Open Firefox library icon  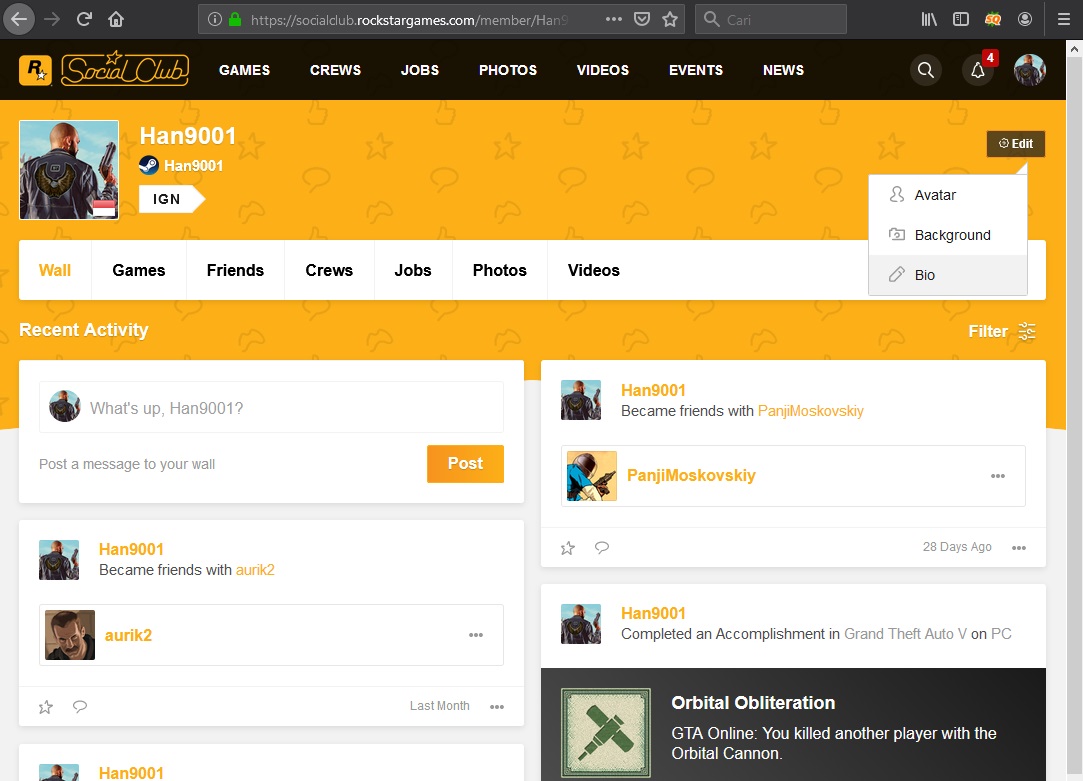click(929, 19)
